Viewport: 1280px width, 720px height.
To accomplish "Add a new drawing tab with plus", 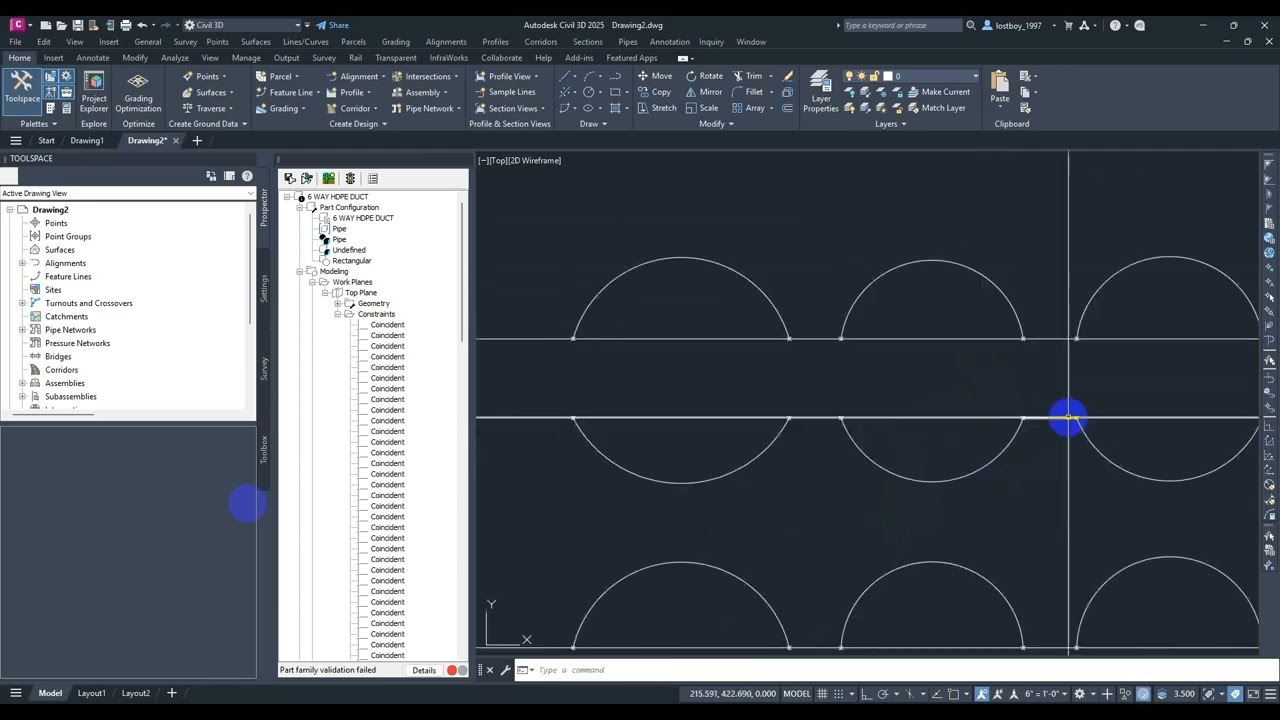I will click(x=197, y=141).
